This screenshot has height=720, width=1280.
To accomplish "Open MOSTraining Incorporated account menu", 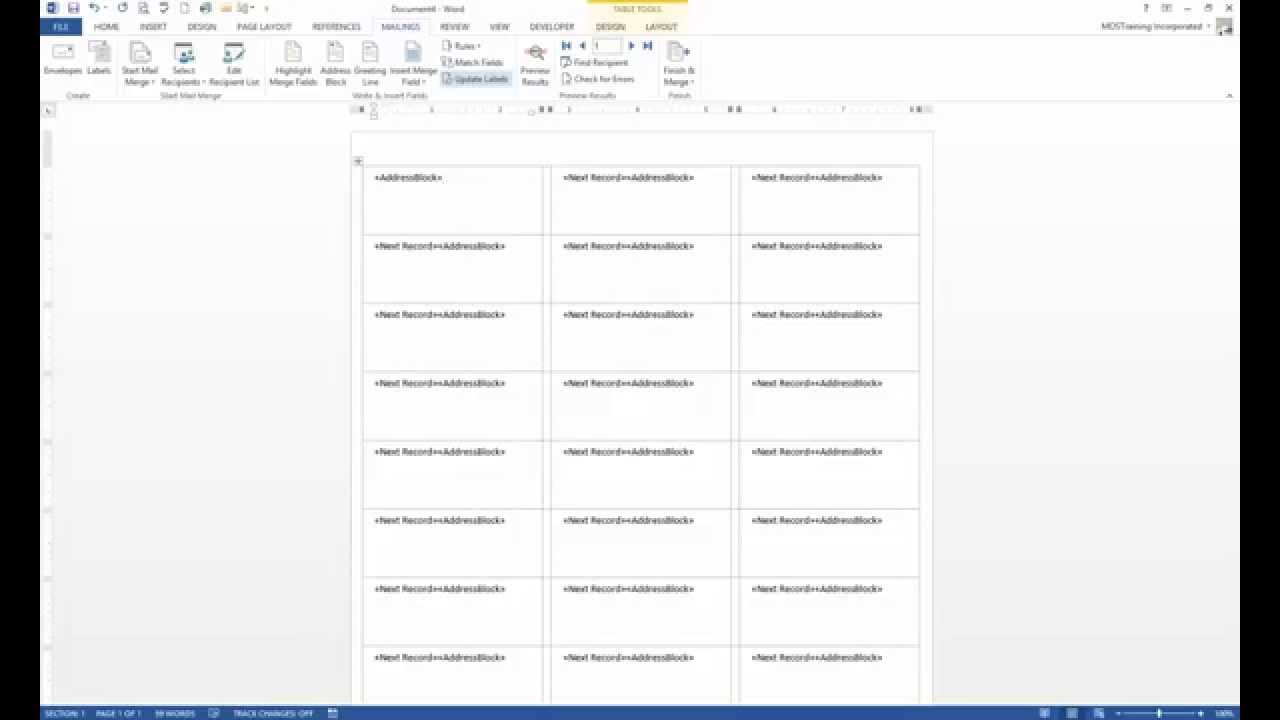I will 1155,27.
